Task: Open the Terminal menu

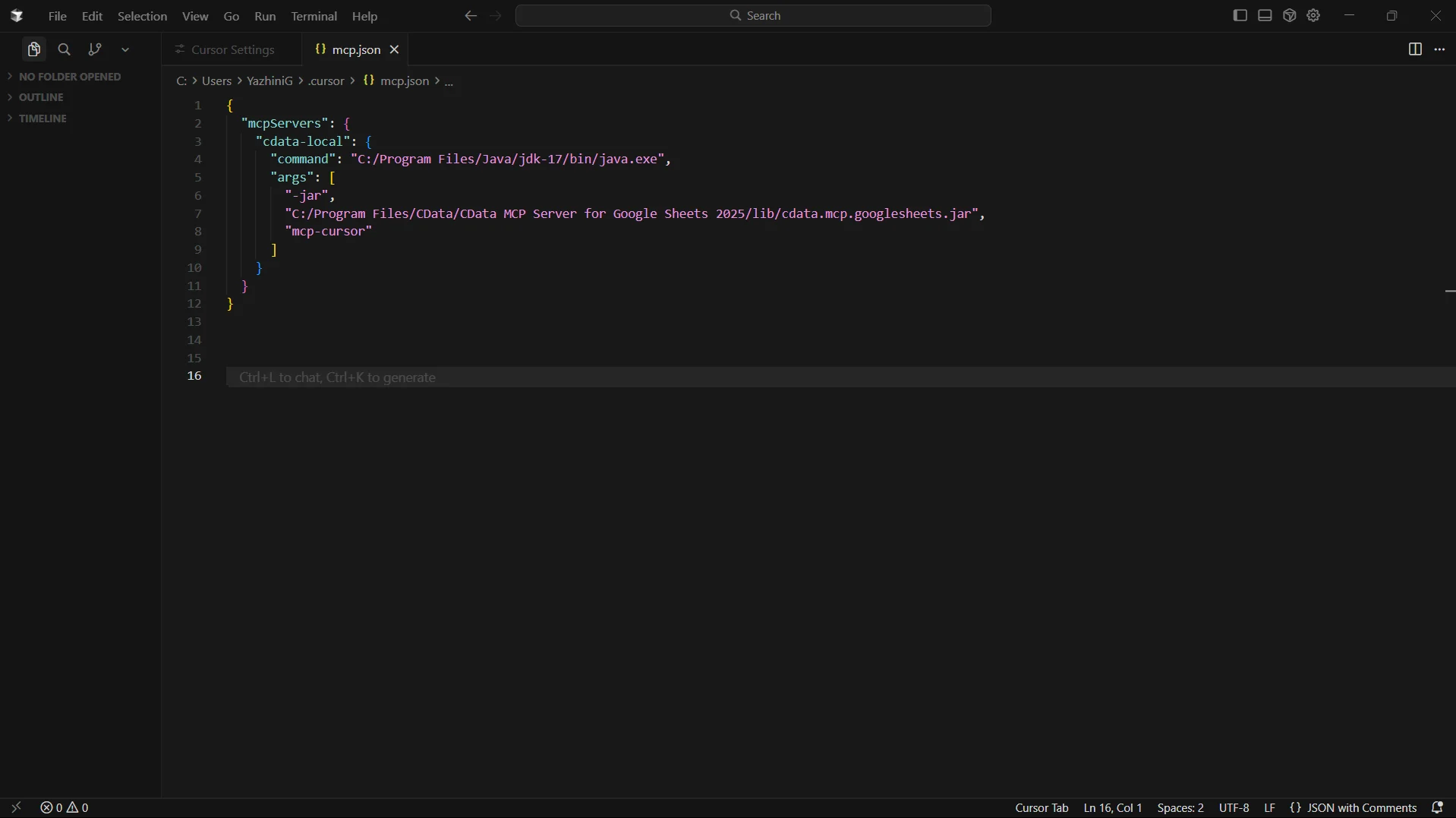Action: pyautogui.click(x=314, y=16)
